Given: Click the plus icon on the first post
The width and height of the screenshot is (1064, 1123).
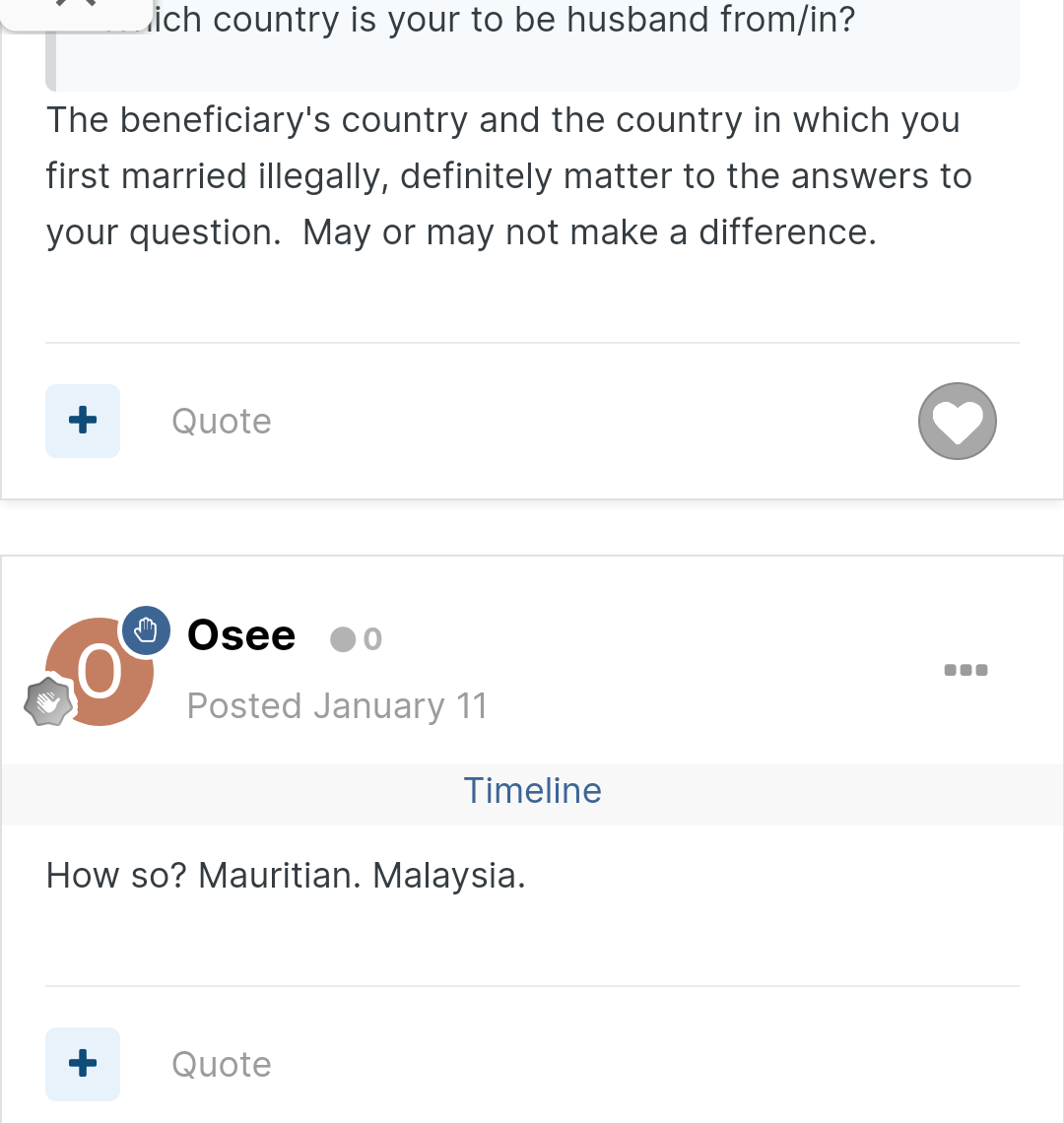Looking at the screenshot, I should tap(83, 421).
